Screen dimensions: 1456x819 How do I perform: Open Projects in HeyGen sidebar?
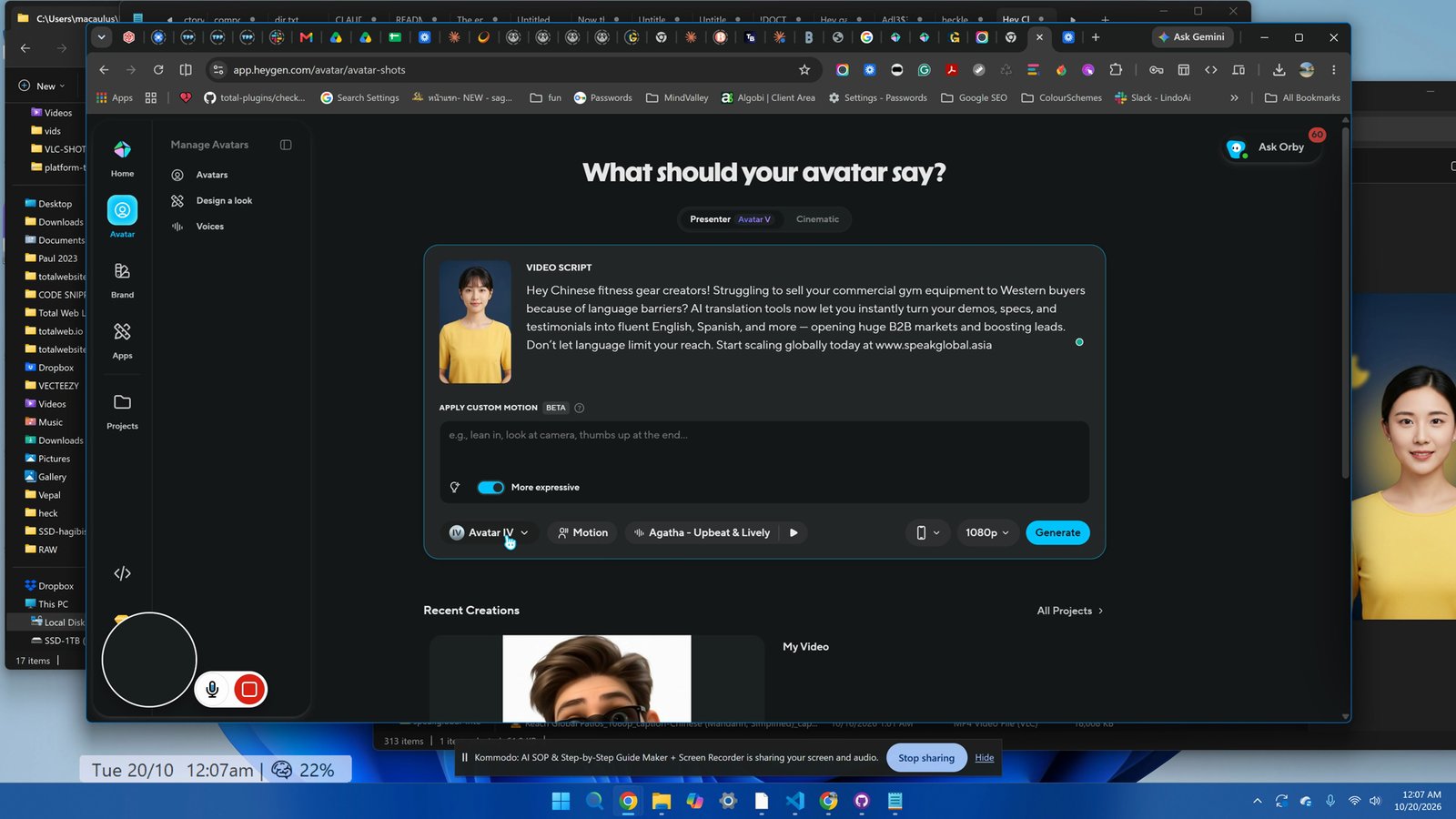[122, 411]
